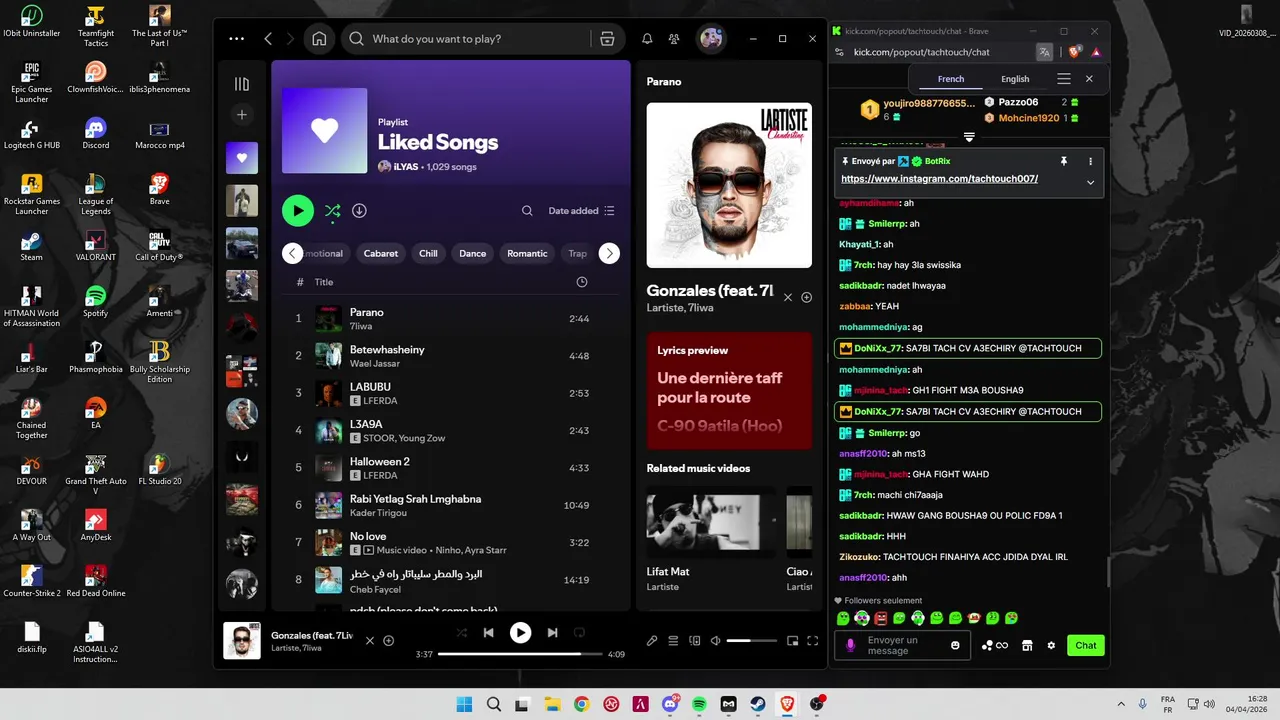
Task: Open Spotify profile avatar menu
Action: click(x=711, y=39)
